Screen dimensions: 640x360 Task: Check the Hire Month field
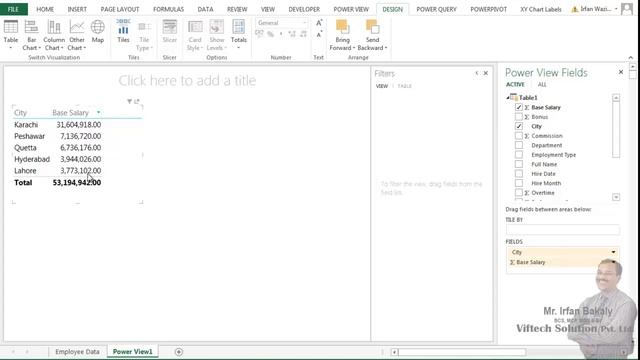519,183
